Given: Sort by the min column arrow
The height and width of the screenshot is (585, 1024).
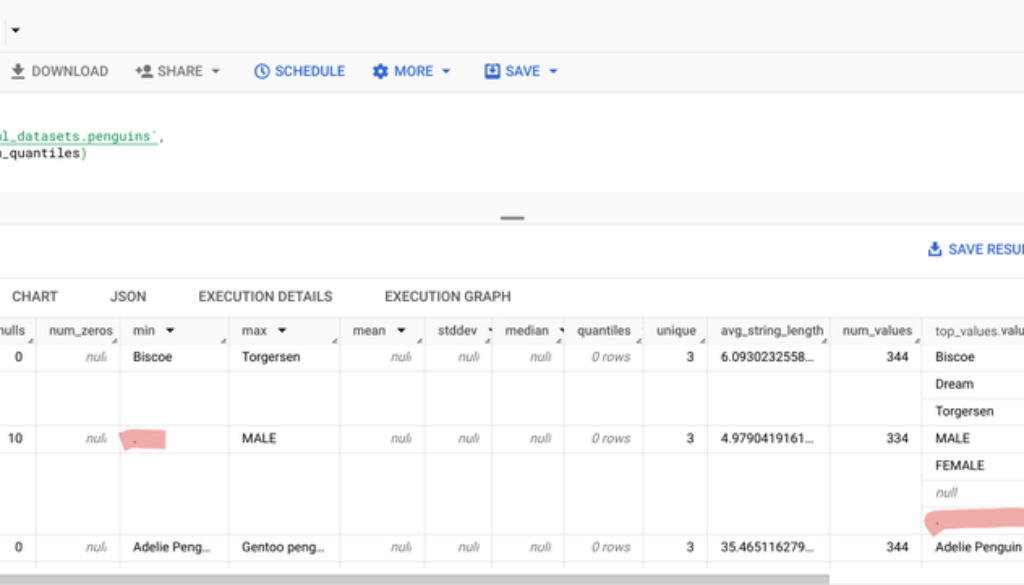Looking at the screenshot, I should tap(170, 330).
